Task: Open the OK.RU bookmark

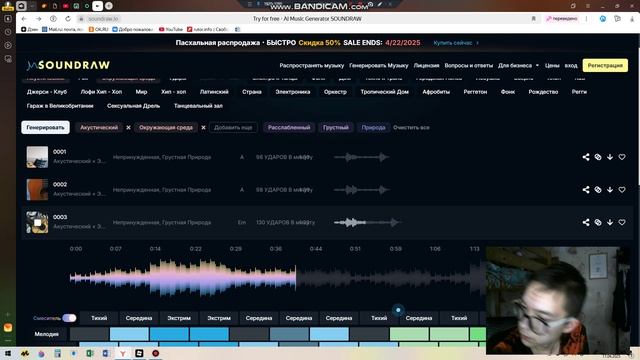Action: (98, 29)
